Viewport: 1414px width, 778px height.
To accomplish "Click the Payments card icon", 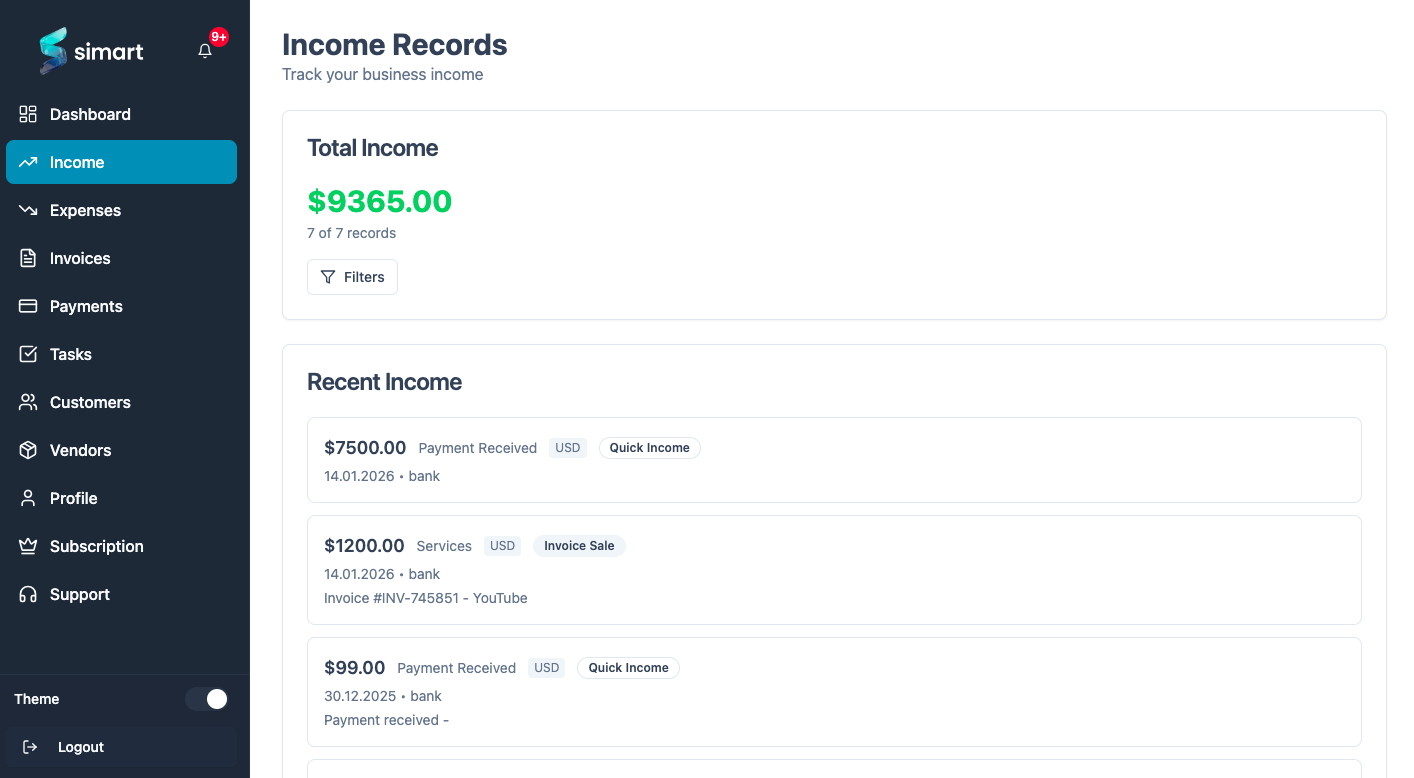I will point(28,306).
